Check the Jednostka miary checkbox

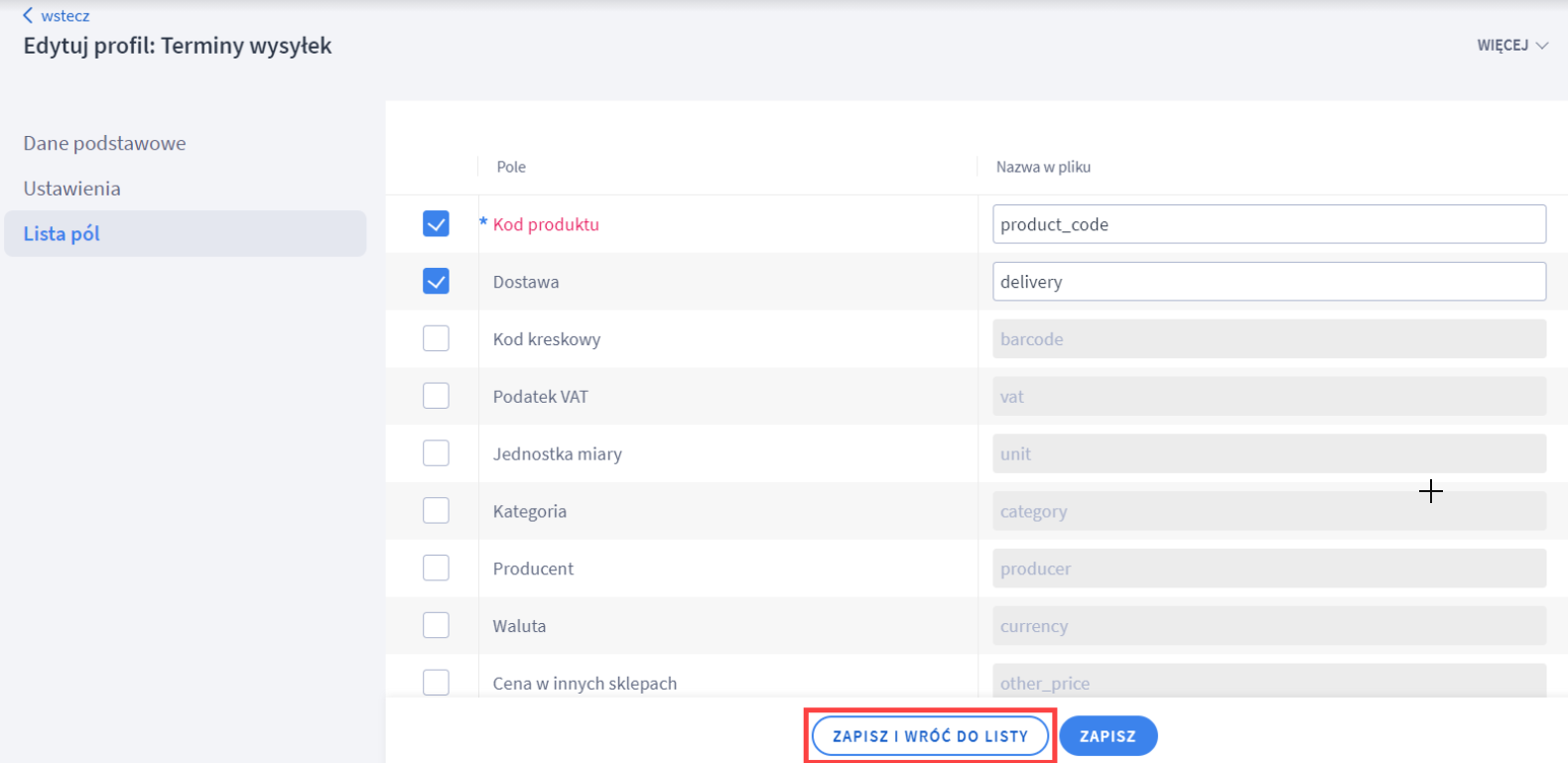pyautogui.click(x=436, y=453)
